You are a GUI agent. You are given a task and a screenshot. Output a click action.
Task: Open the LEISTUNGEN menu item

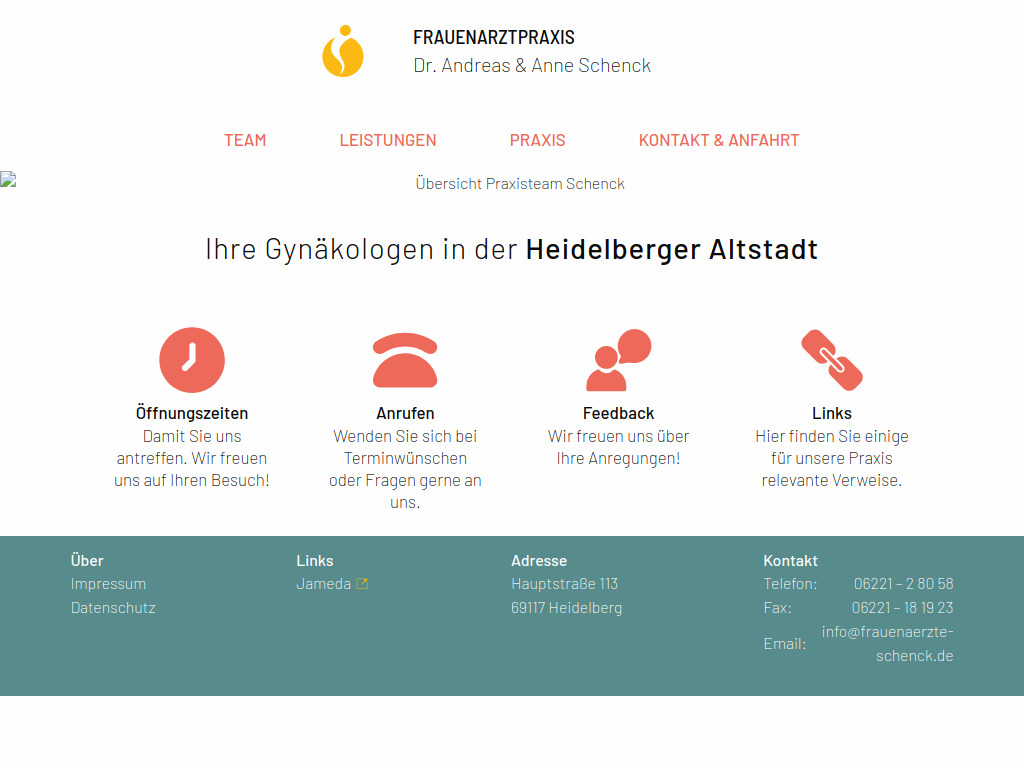388,140
